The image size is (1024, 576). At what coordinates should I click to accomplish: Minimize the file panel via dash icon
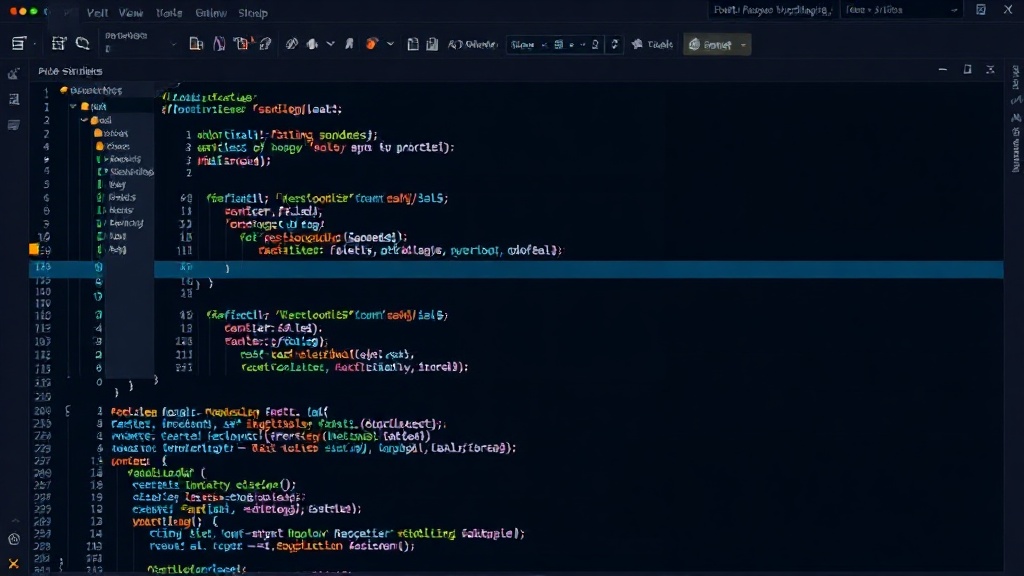click(x=942, y=69)
